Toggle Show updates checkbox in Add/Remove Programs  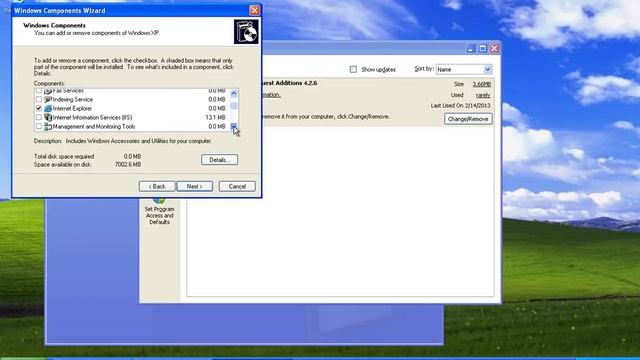click(x=353, y=69)
